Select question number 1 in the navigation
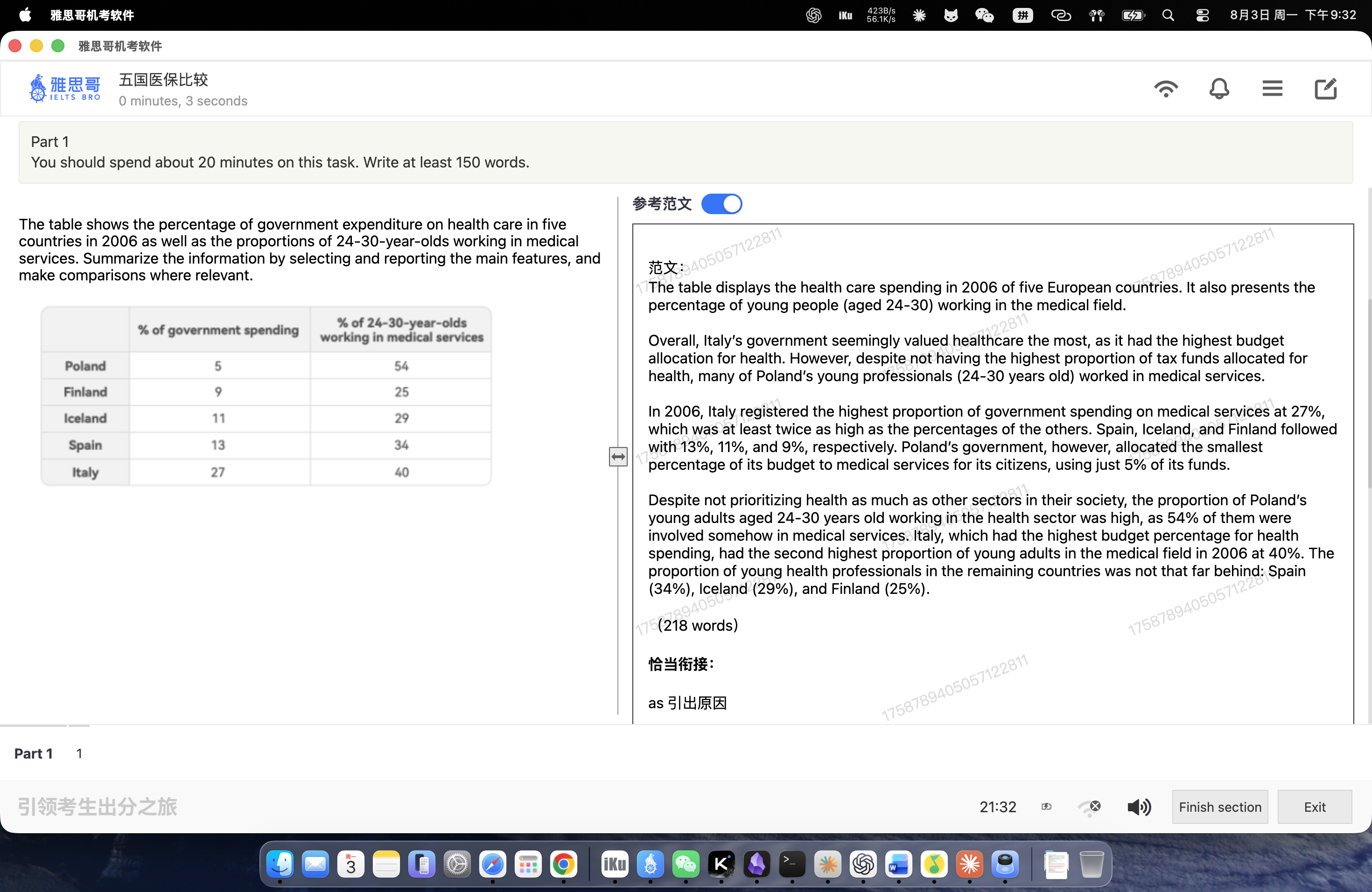This screenshot has width=1372, height=892. pyautogui.click(x=79, y=754)
